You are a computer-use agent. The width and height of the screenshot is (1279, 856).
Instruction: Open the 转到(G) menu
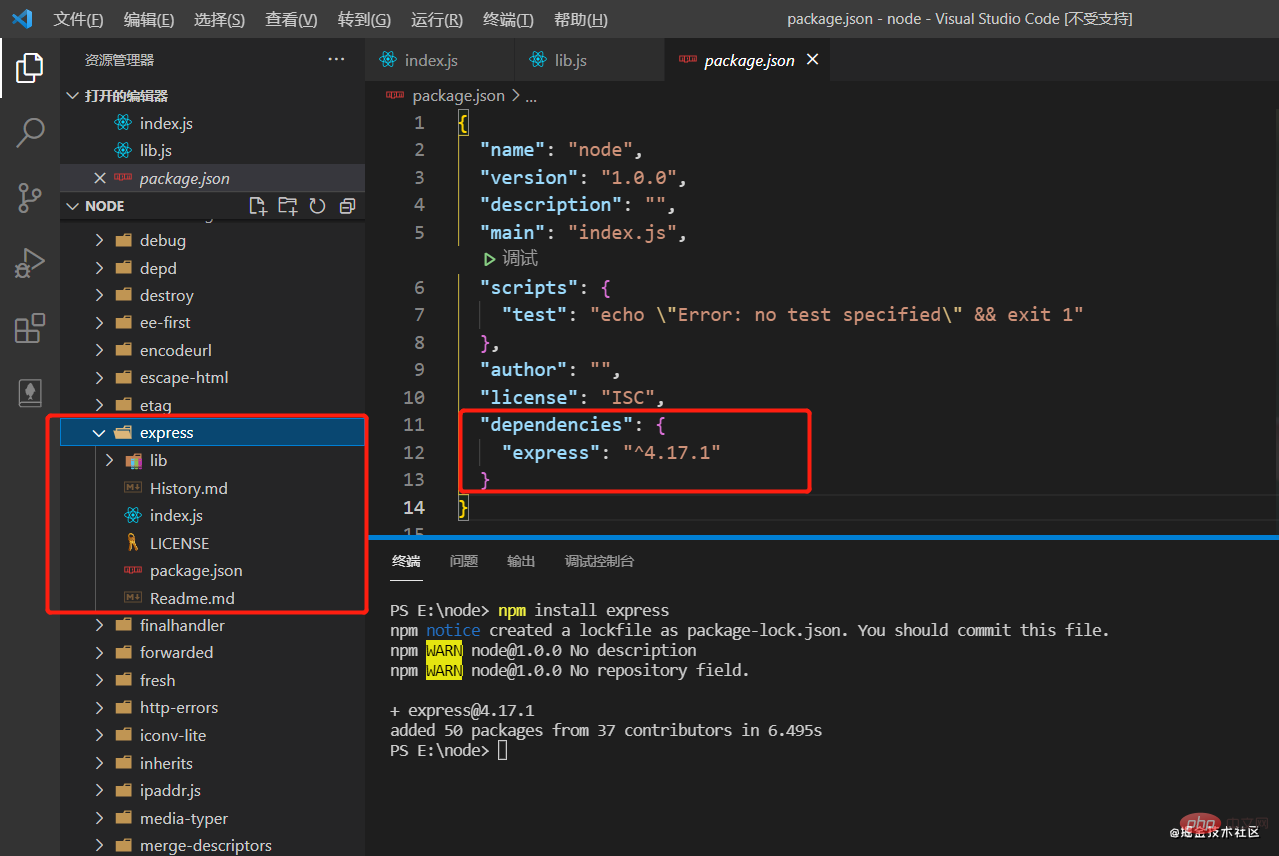364,20
